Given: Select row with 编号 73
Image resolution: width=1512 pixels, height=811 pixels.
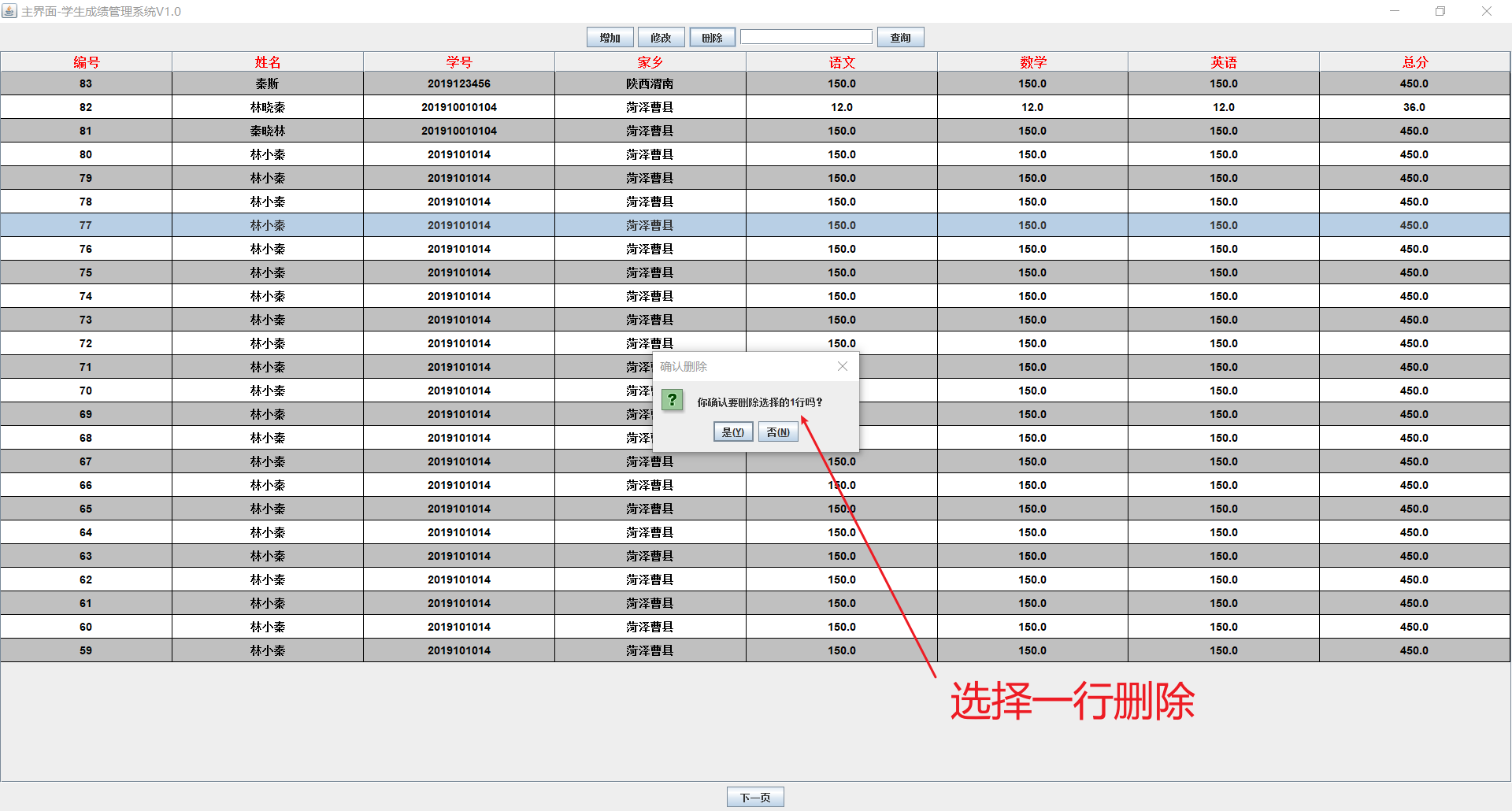Looking at the screenshot, I should (x=755, y=320).
